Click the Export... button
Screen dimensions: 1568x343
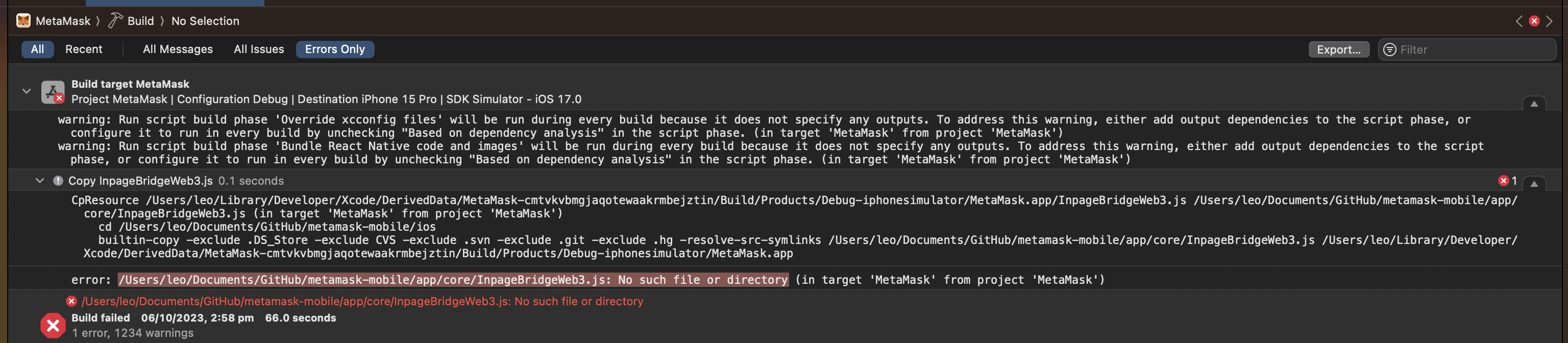point(1338,50)
